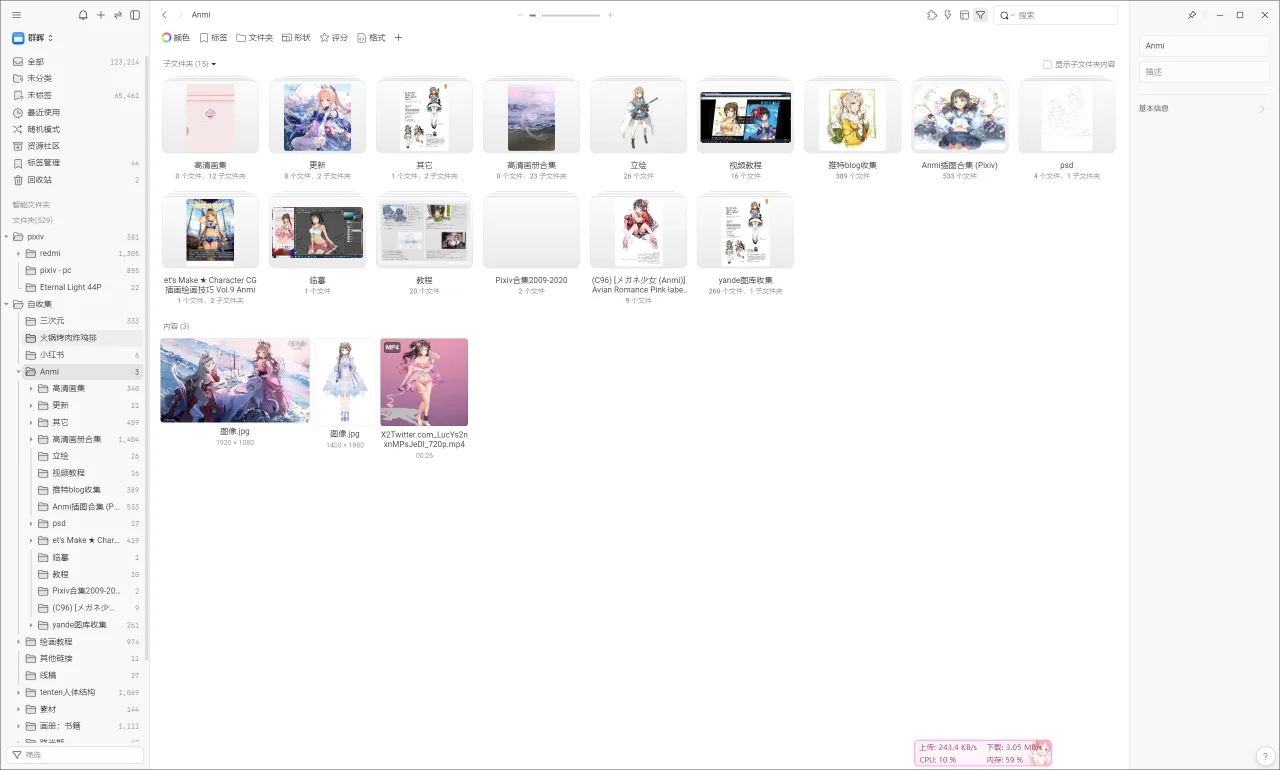
Task: Open the 颜色 color filter
Action: pyautogui.click(x=175, y=38)
